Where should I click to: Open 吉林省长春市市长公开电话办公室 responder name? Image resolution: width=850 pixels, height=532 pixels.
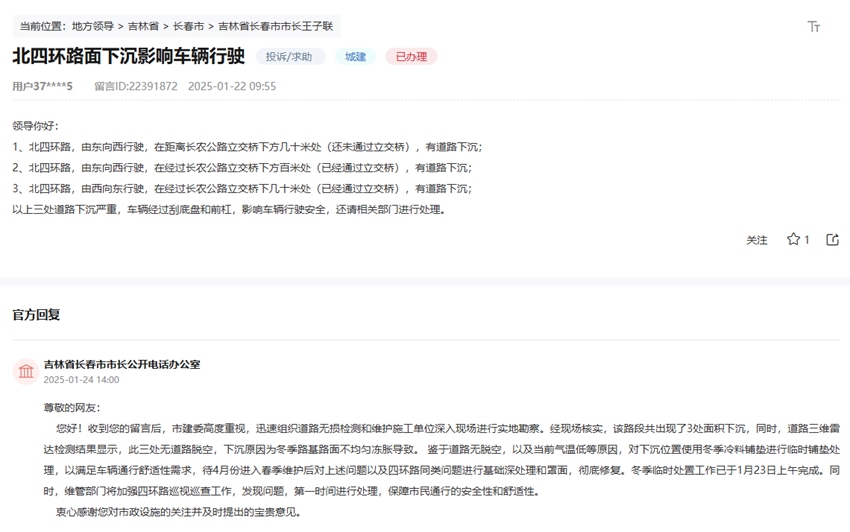[121, 364]
